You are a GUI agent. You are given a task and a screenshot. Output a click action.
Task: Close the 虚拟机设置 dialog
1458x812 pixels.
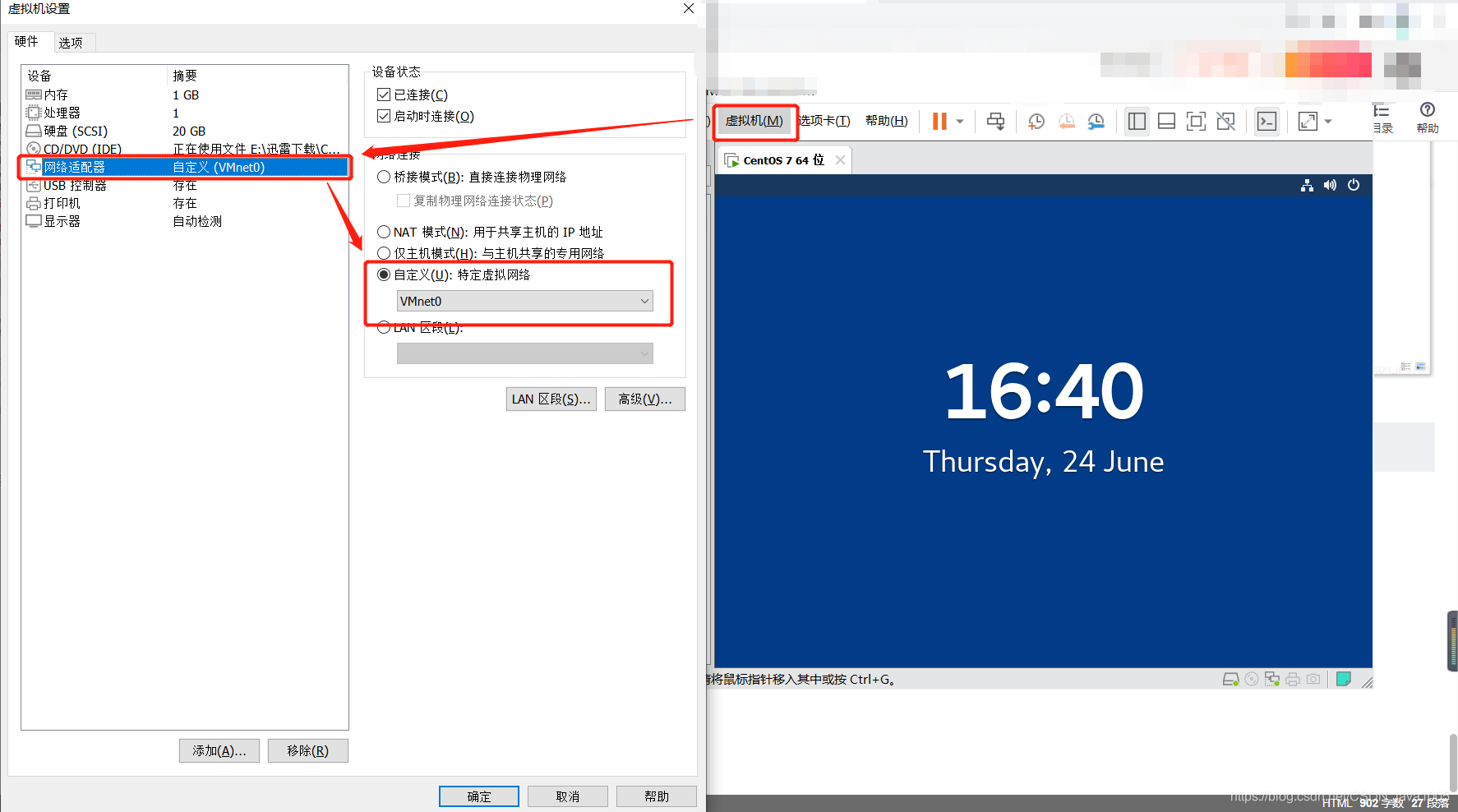click(689, 8)
